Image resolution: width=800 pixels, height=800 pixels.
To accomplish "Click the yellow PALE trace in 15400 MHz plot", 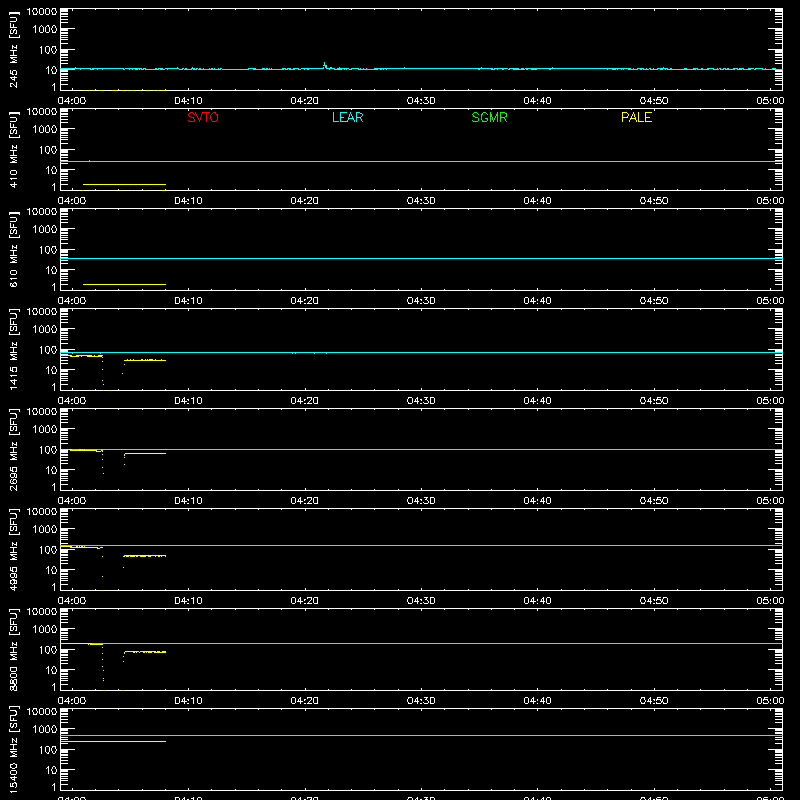I will (x=113, y=741).
